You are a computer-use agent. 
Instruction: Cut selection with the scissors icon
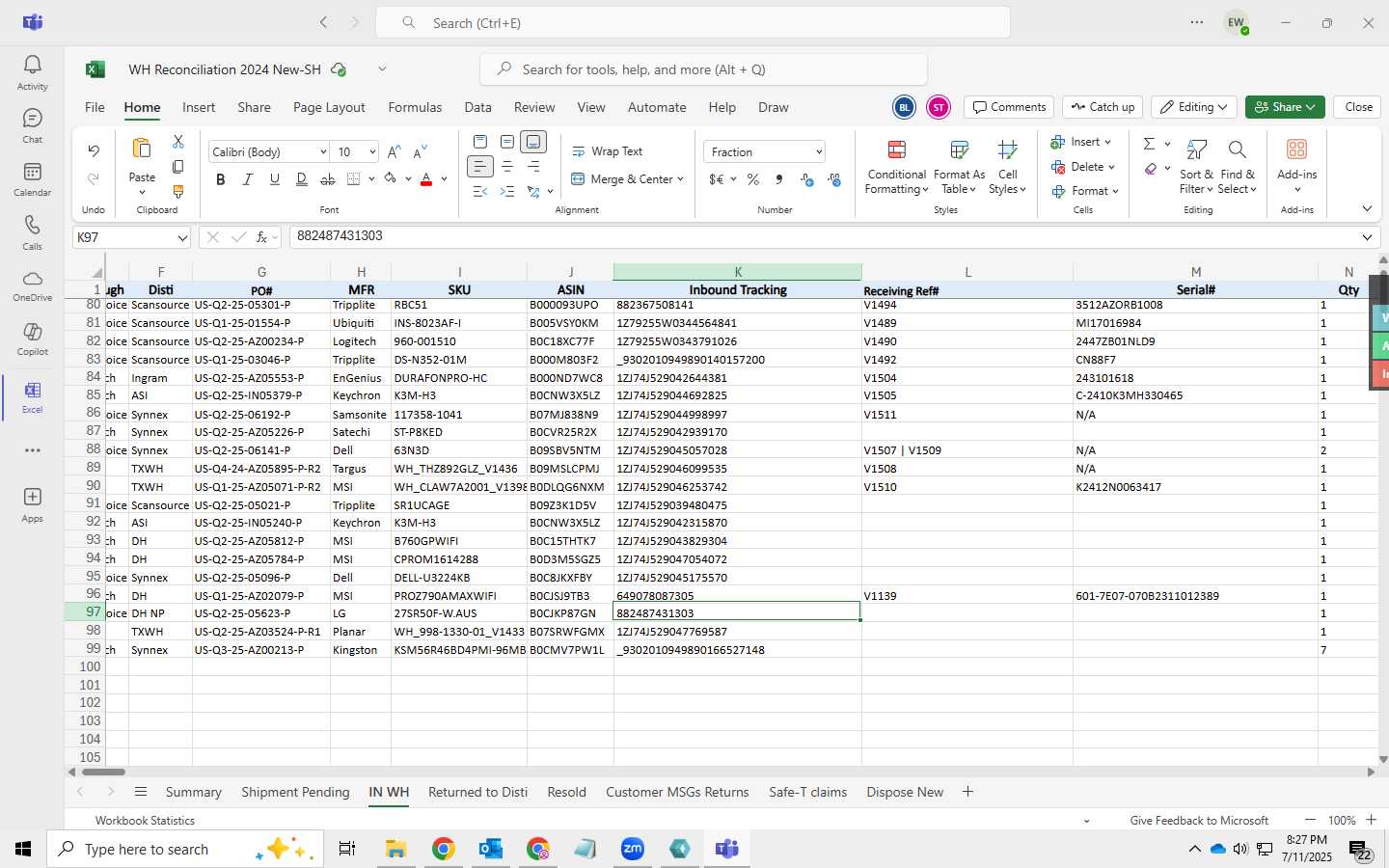click(x=178, y=142)
